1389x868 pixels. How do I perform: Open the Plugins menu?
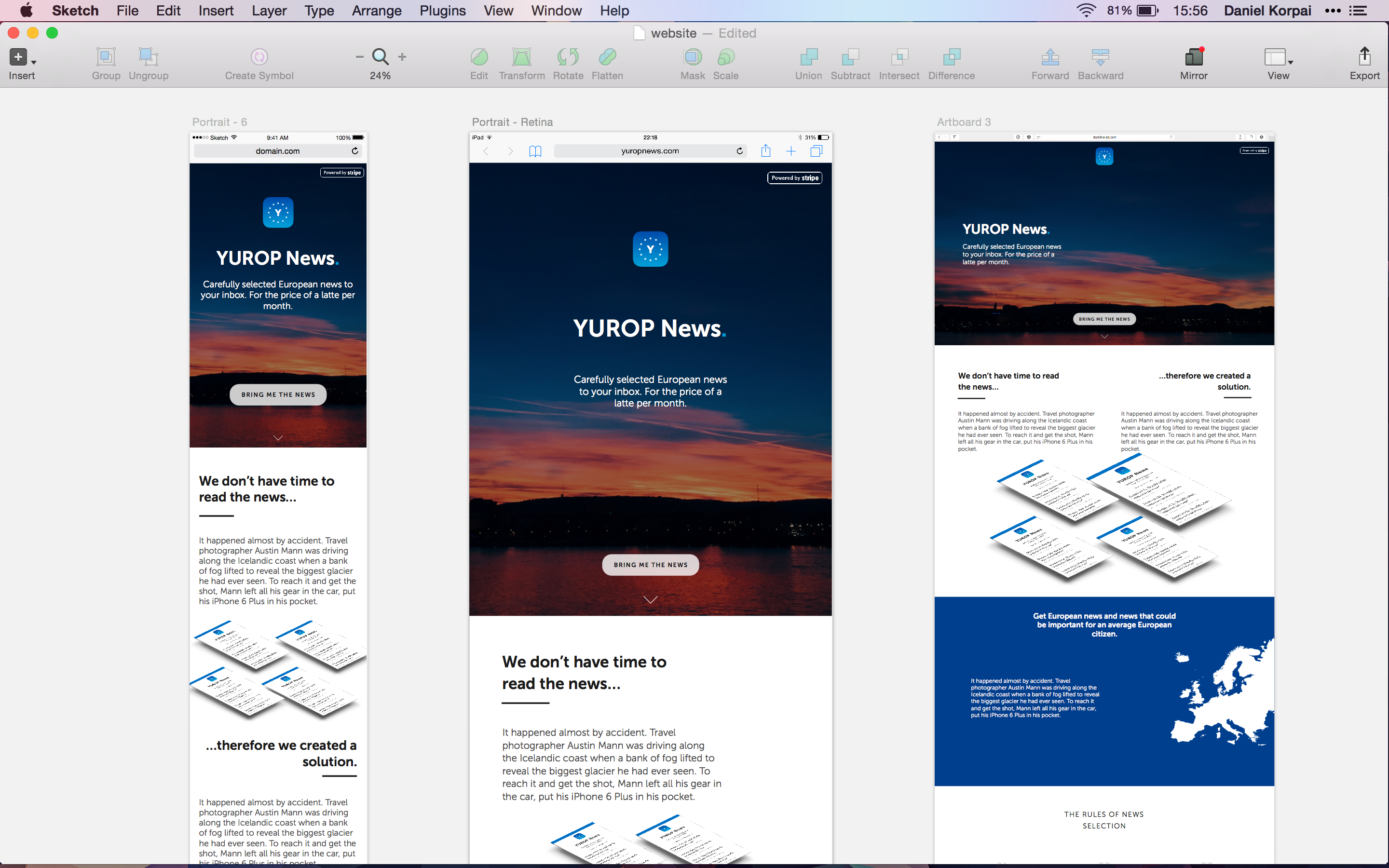pyautogui.click(x=442, y=10)
